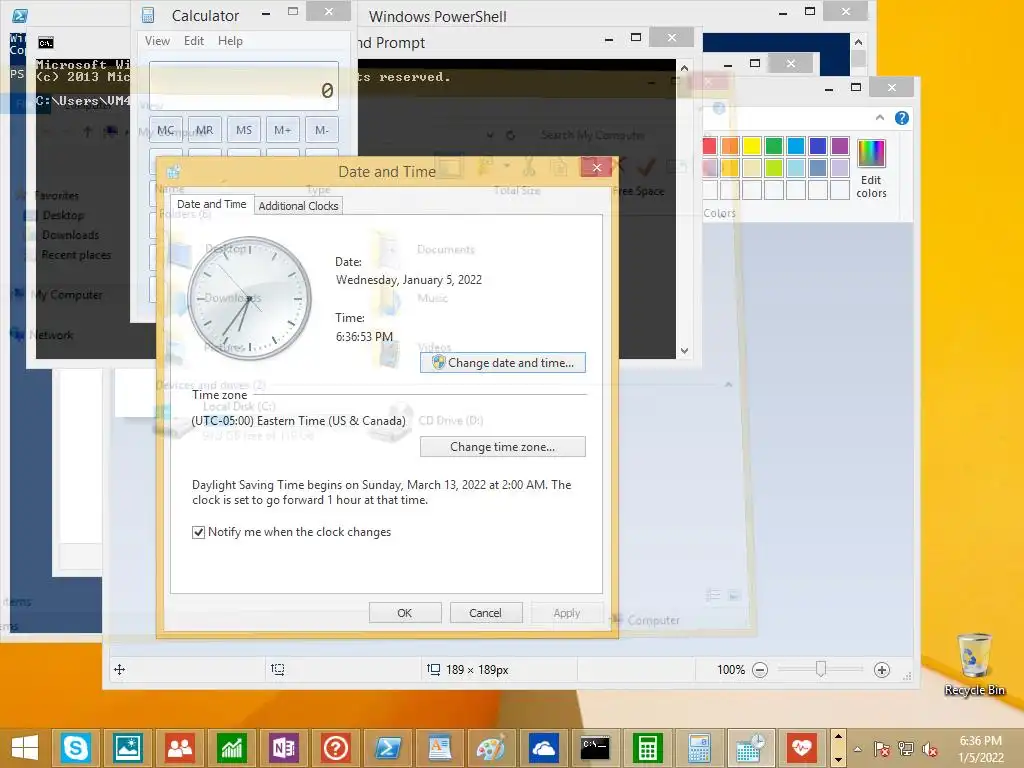This screenshot has width=1024, height=768.
Task: Open Calculator View menu
Action: coord(157,41)
